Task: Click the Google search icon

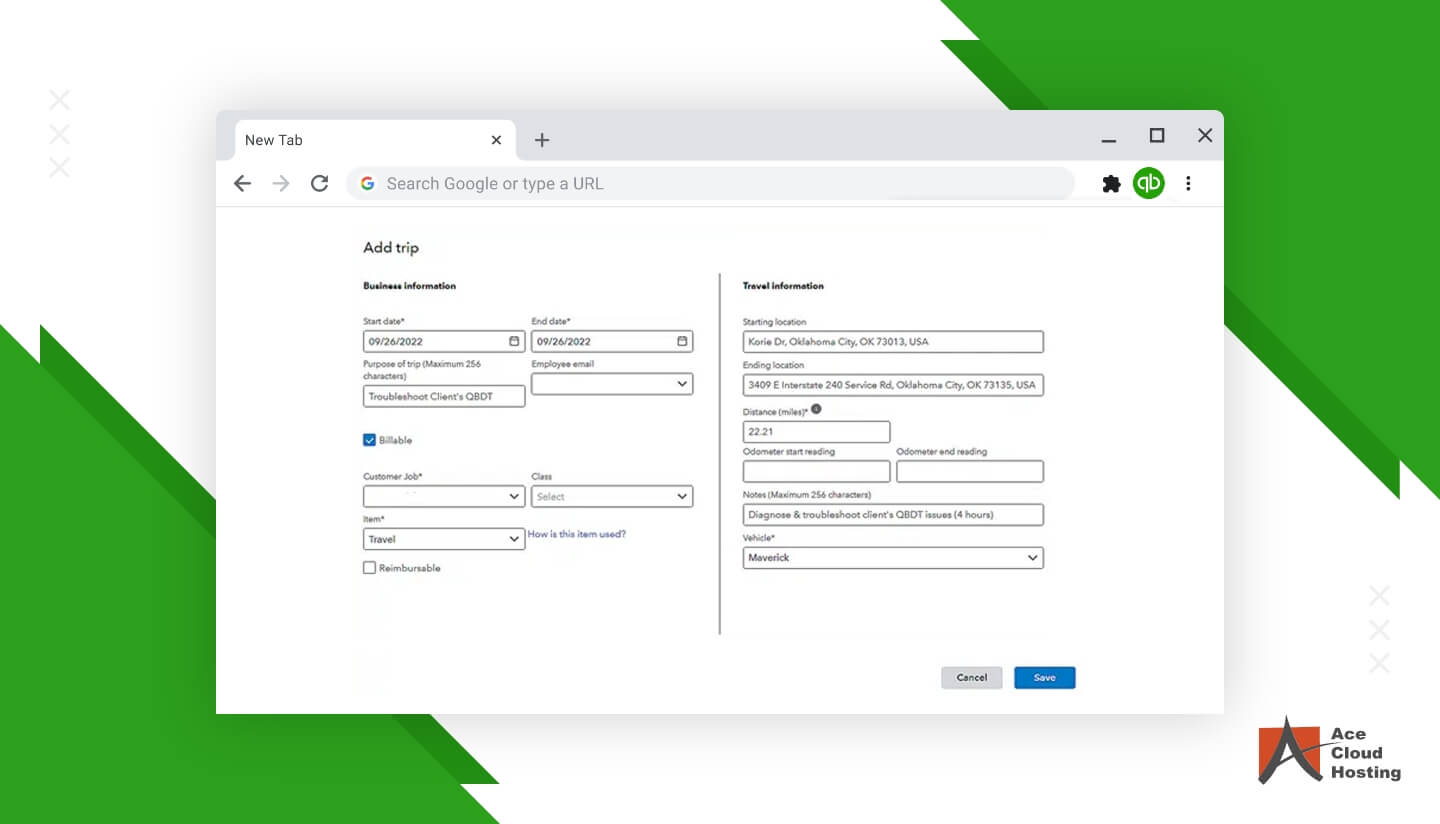Action: 367,183
